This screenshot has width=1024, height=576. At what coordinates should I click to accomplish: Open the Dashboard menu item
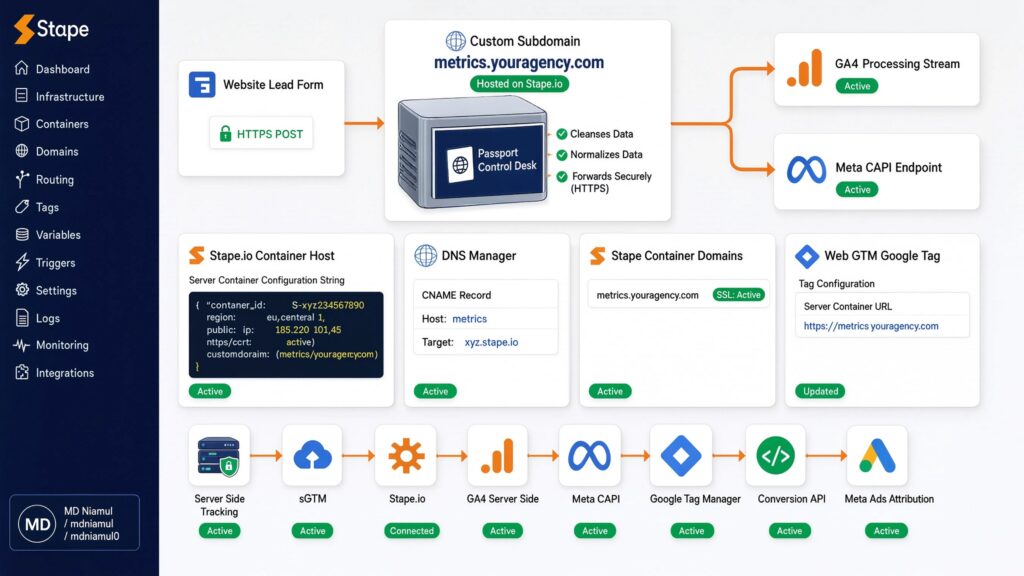[x=52, y=69]
